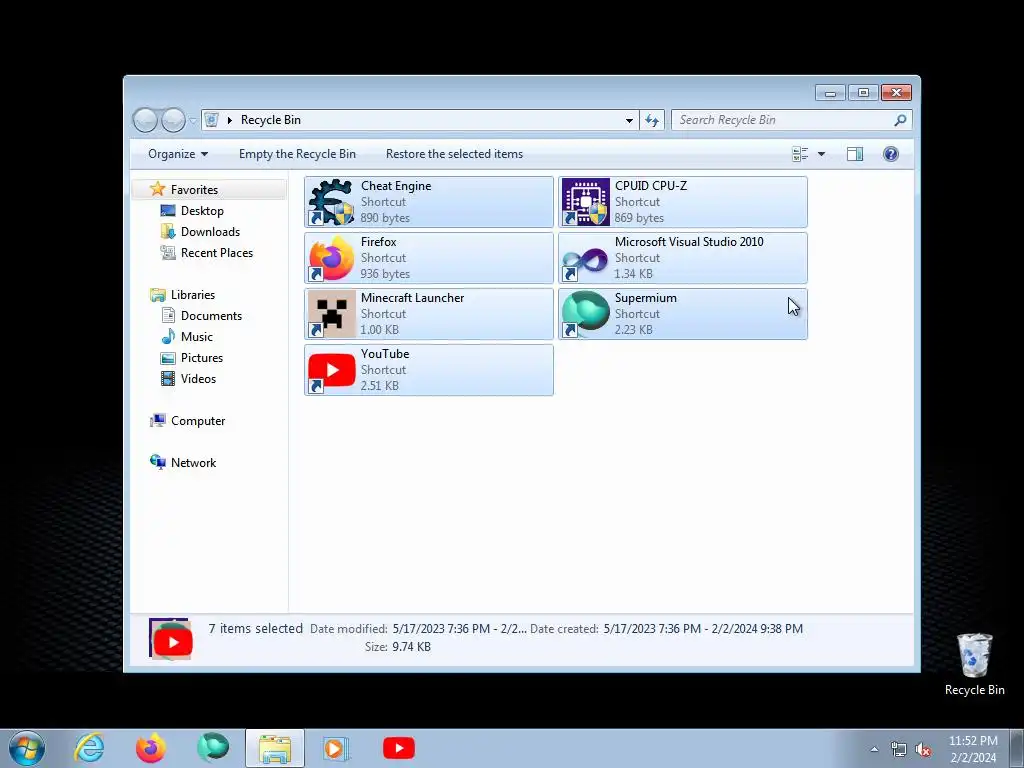Select the Supermium shortcut icon
The width and height of the screenshot is (1024, 768).
coord(585,314)
